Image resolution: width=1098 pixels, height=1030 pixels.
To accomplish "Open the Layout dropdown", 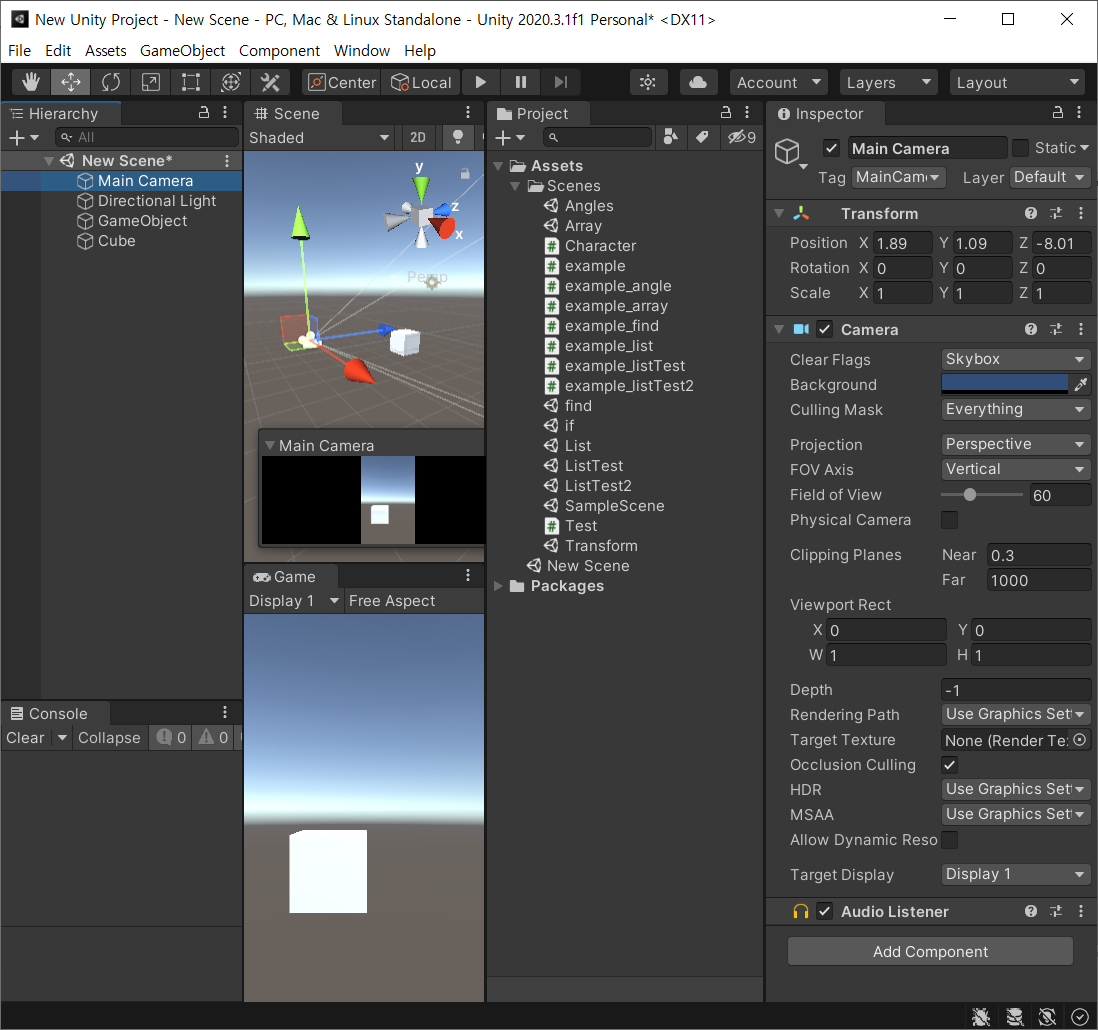I will tap(1017, 83).
